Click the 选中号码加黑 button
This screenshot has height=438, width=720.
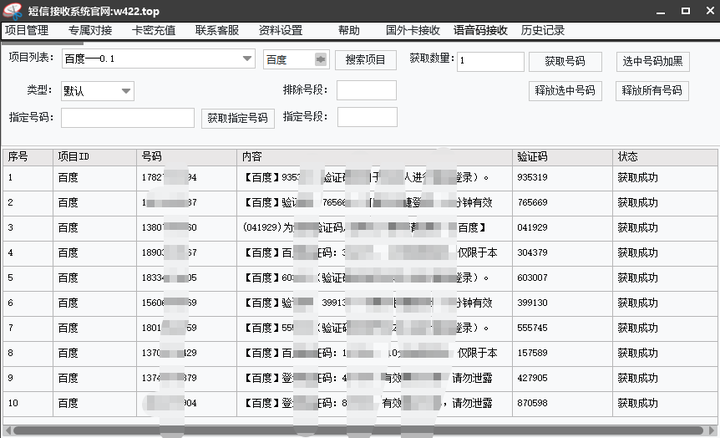(x=652, y=62)
